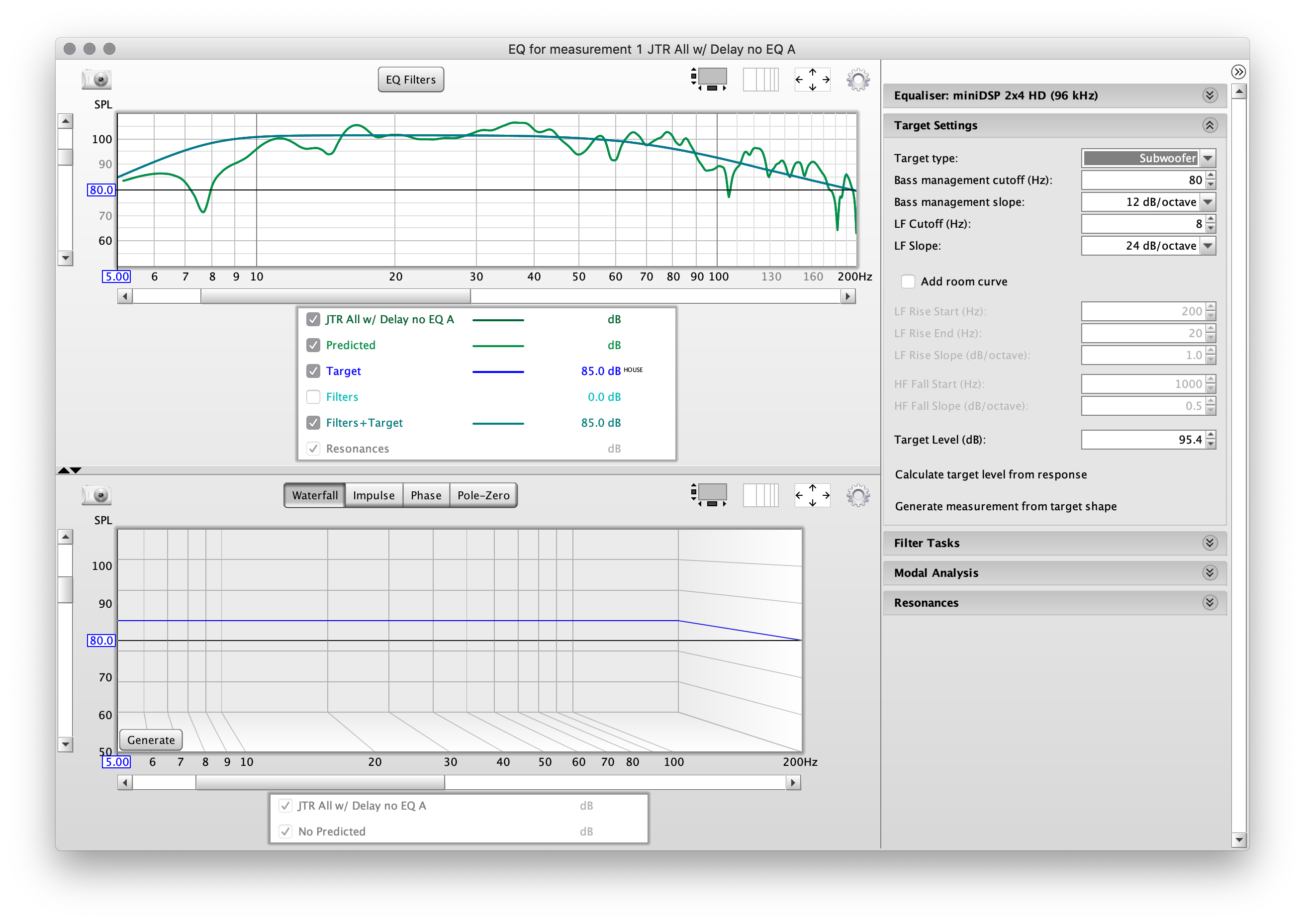Check the Add room curve box
1305x924 pixels.
click(908, 281)
